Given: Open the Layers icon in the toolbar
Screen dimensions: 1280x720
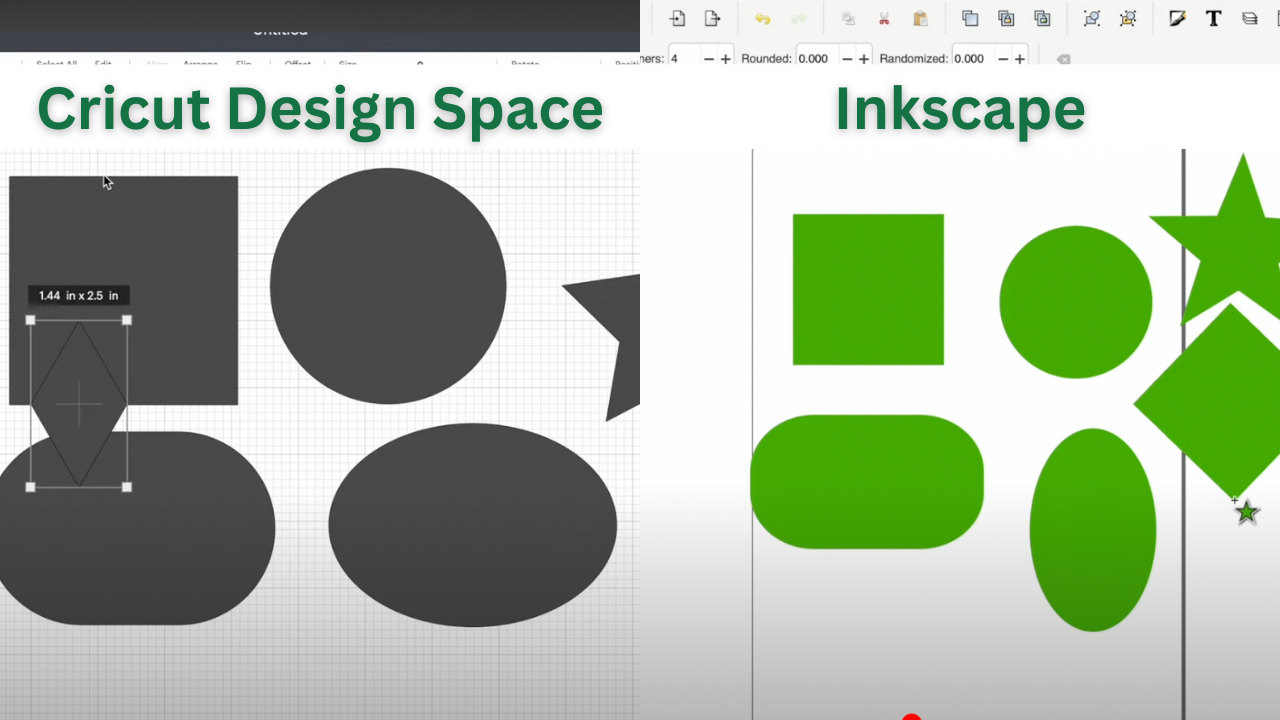Looking at the screenshot, I should (x=1249, y=18).
